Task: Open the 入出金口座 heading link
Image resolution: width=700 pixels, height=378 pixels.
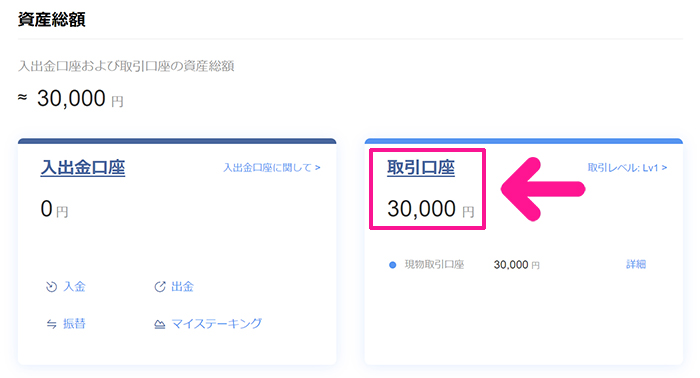Action: pyautogui.click(x=83, y=168)
